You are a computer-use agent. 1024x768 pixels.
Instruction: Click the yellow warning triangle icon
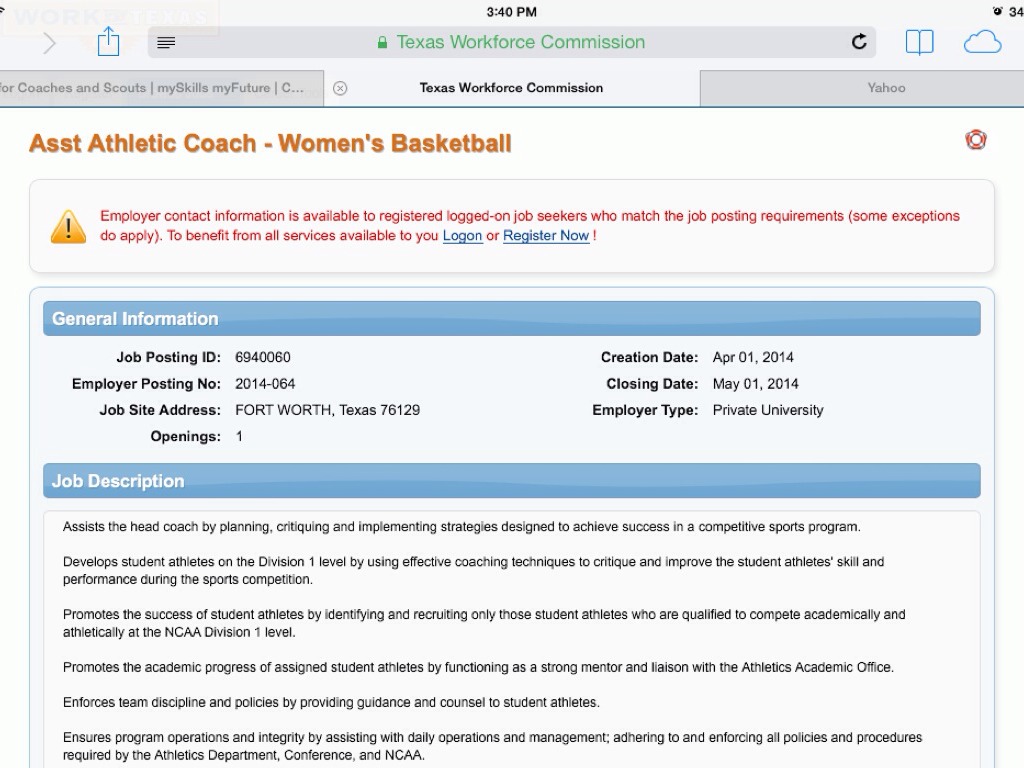coord(68,226)
